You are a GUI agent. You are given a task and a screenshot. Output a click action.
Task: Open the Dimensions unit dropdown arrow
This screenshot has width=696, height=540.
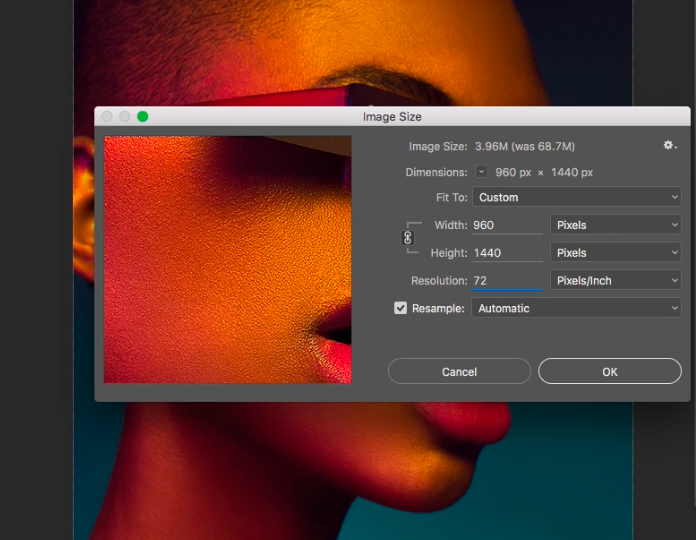coord(481,171)
